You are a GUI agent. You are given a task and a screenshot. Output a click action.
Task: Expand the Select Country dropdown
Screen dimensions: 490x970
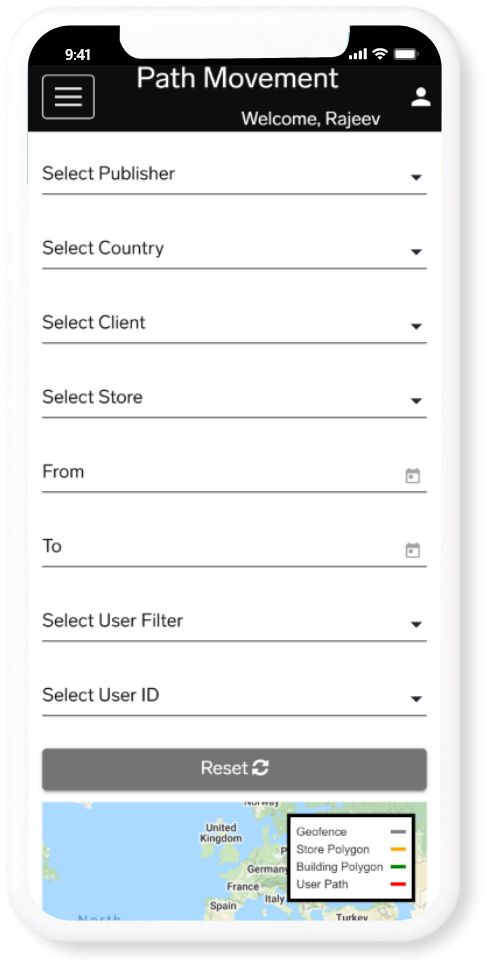(234, 249)
